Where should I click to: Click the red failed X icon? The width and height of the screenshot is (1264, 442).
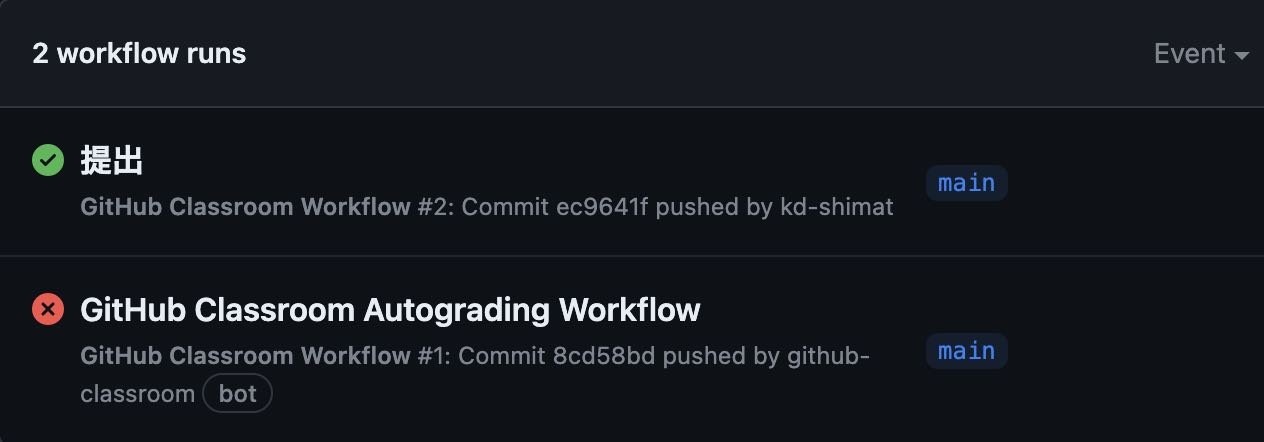click(x=48, y=310)
